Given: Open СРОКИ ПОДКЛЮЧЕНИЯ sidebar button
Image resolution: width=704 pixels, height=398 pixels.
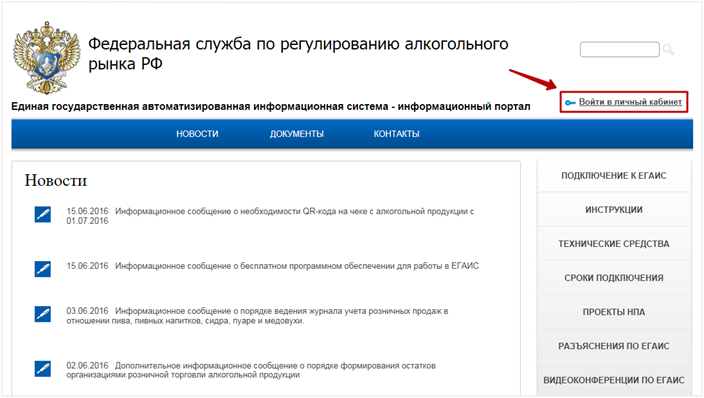Looking at the screenshot, I should click(x=614, y=278).
